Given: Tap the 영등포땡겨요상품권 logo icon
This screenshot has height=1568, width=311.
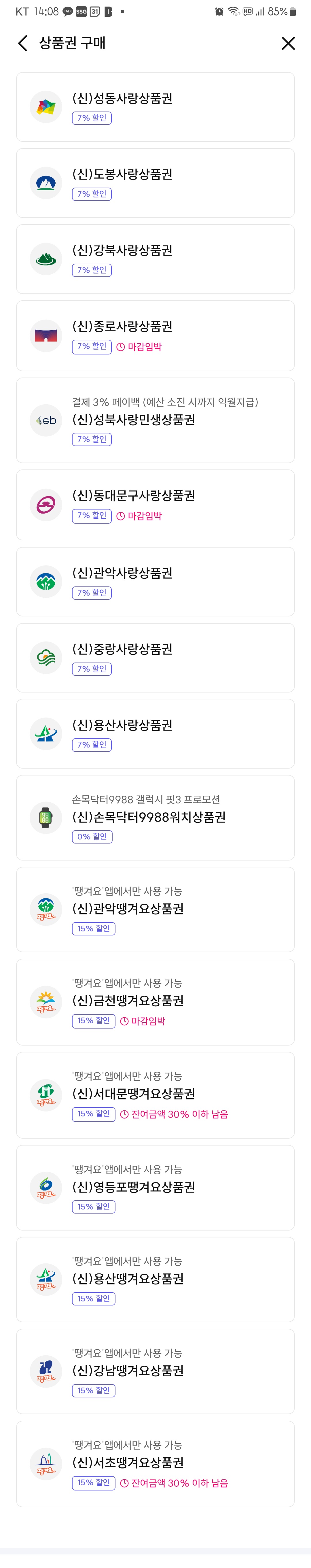Looking at the screenshot, I should (x=46, y=1187).
